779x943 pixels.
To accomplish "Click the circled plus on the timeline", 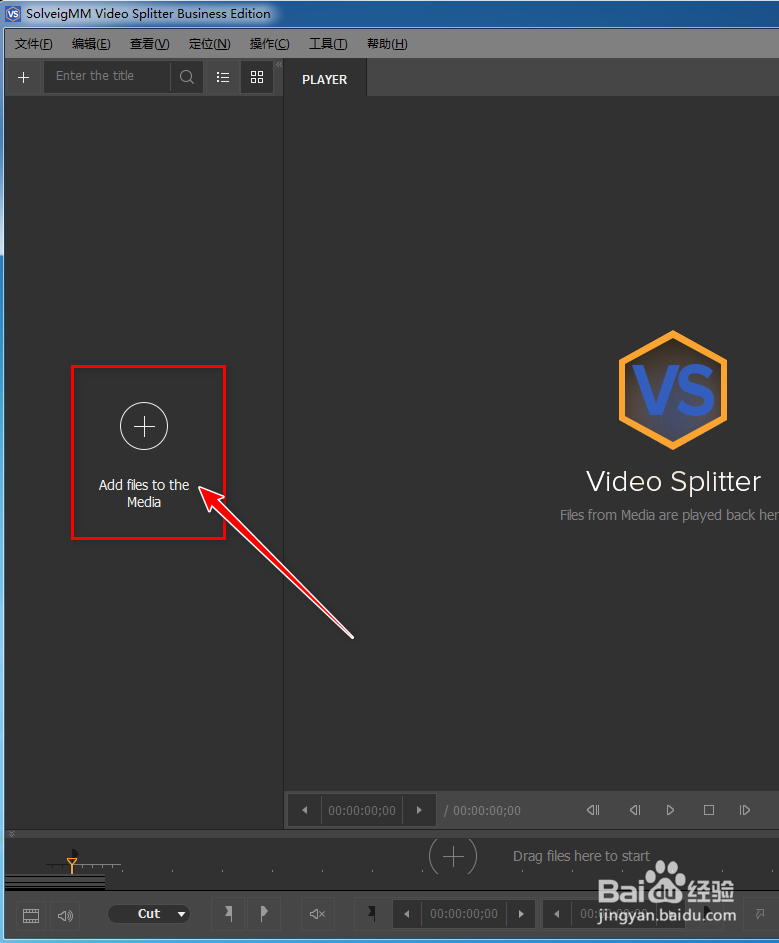I will [x=453, y=856].
